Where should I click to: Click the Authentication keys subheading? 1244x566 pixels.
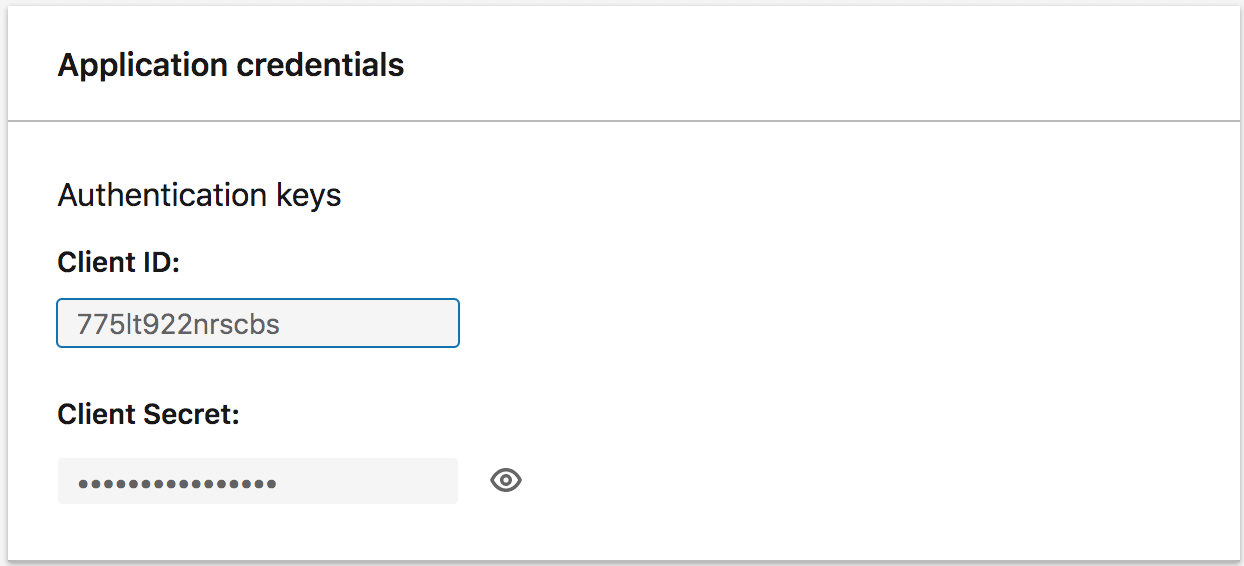(200, 195)
